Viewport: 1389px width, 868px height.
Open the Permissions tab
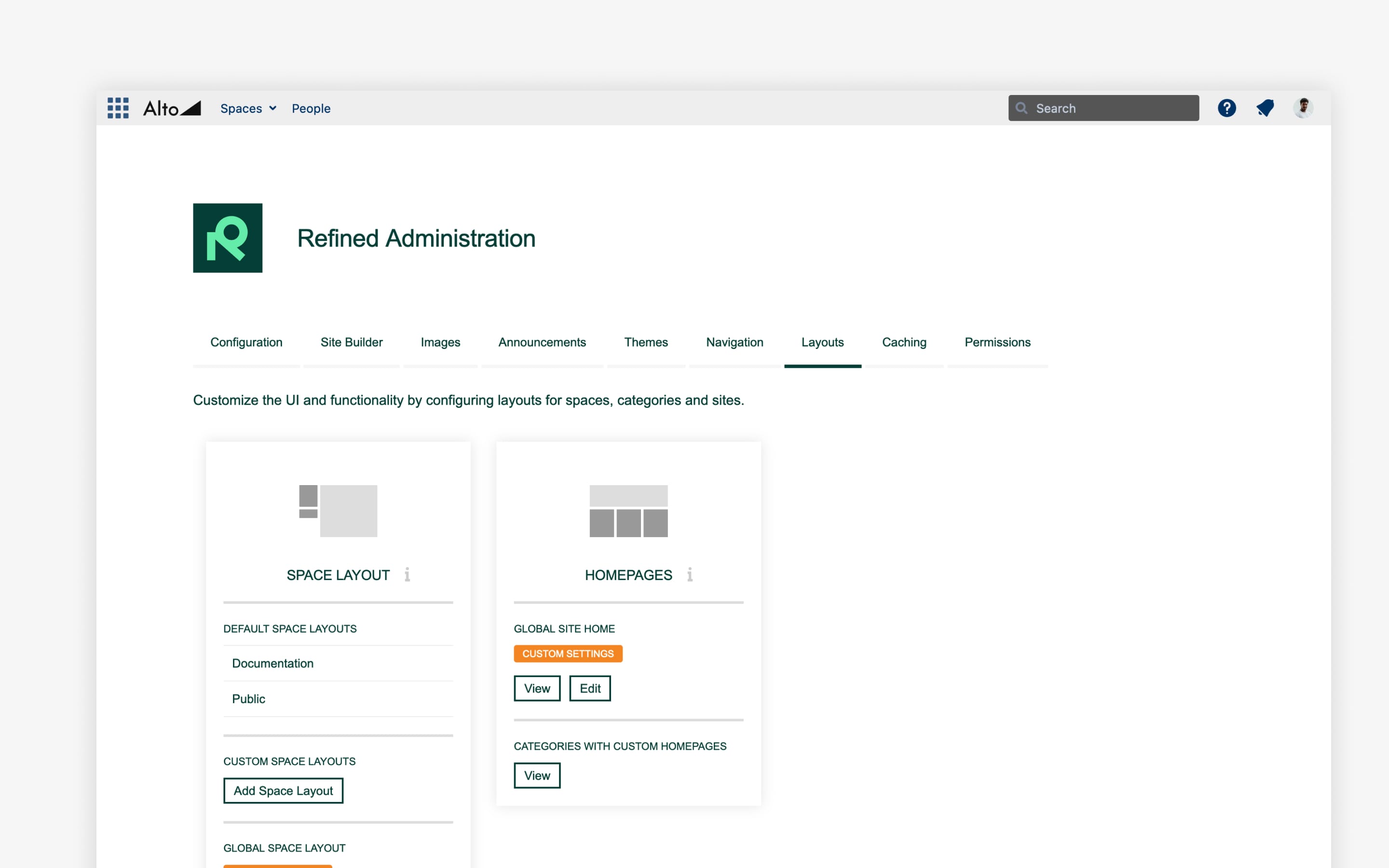point(997,342)
